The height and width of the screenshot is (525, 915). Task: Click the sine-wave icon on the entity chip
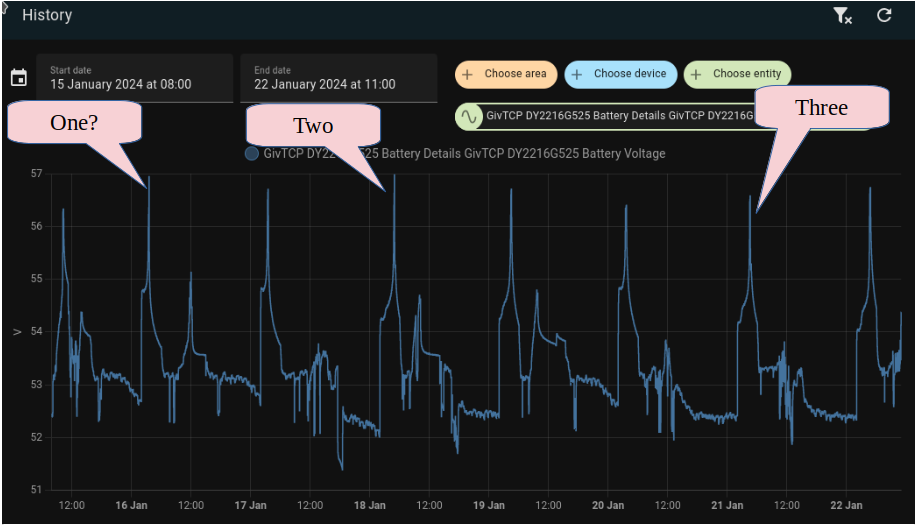pyautogui.click(x=469, y=116)
